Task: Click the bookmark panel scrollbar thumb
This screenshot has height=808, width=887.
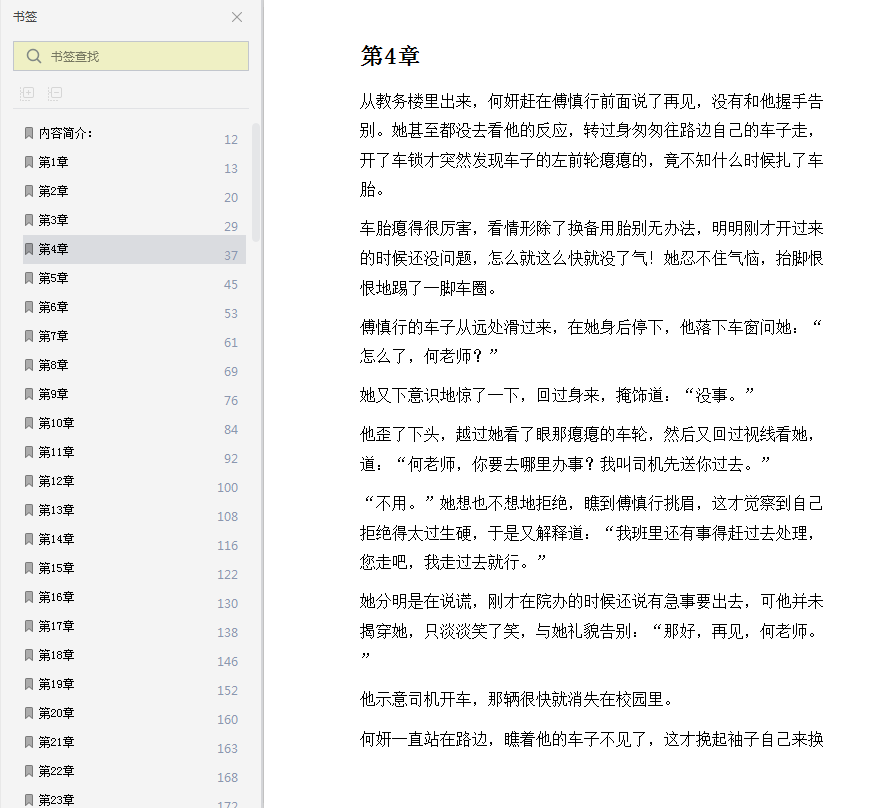Action: coord(256,182)
